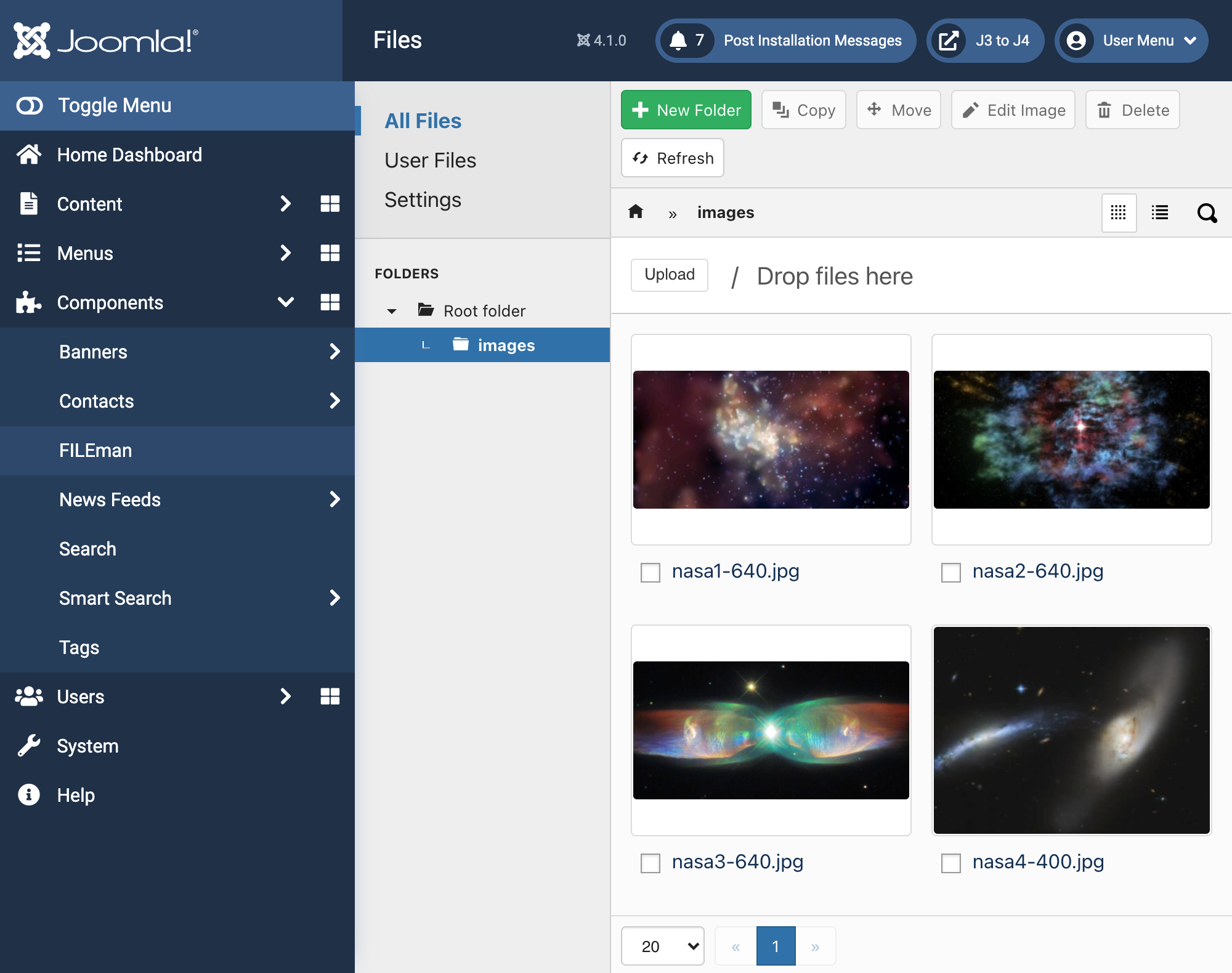
Task: Expand Banners submenu arrow
Action: 334,352
